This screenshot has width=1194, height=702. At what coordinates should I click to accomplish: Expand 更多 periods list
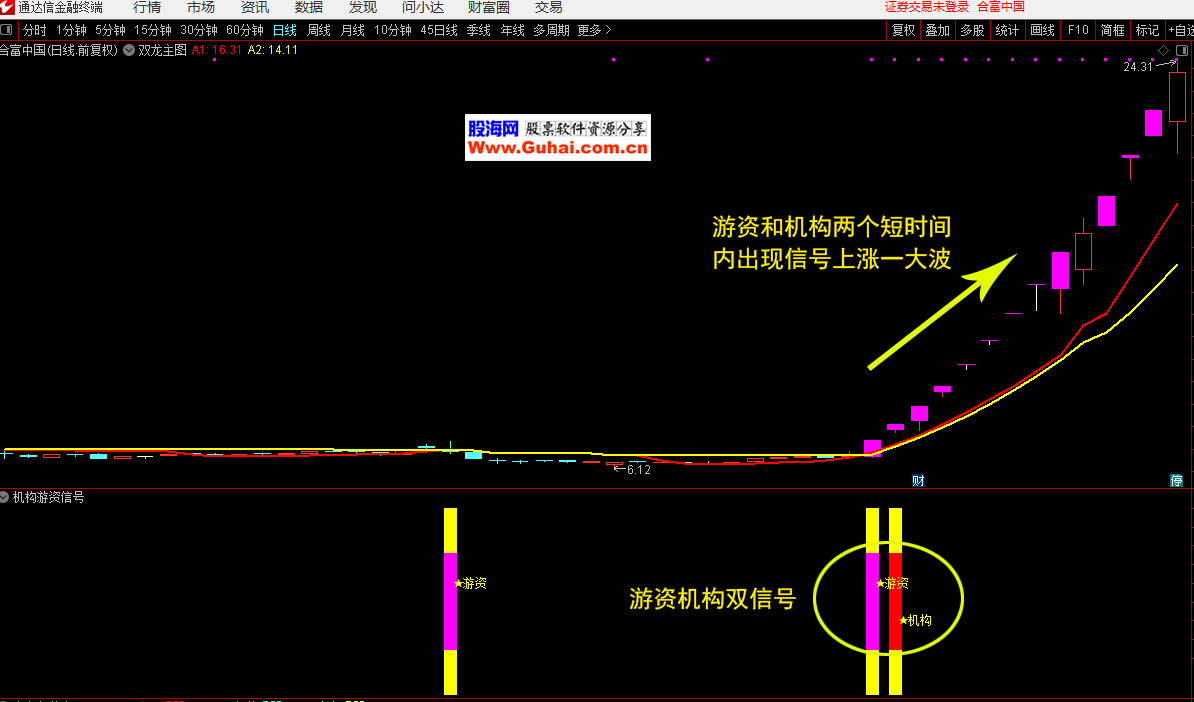pyautogui.click(x=594, y=30)
